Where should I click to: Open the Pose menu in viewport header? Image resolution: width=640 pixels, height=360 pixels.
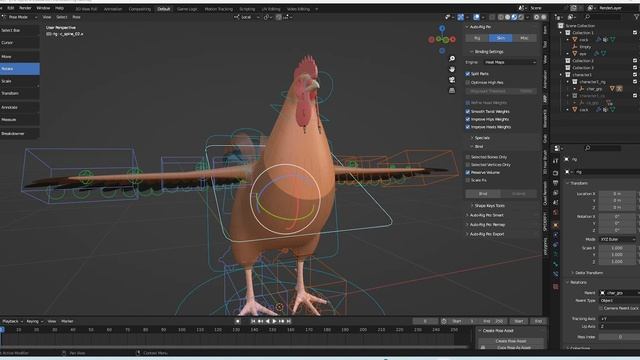[76, 17]
